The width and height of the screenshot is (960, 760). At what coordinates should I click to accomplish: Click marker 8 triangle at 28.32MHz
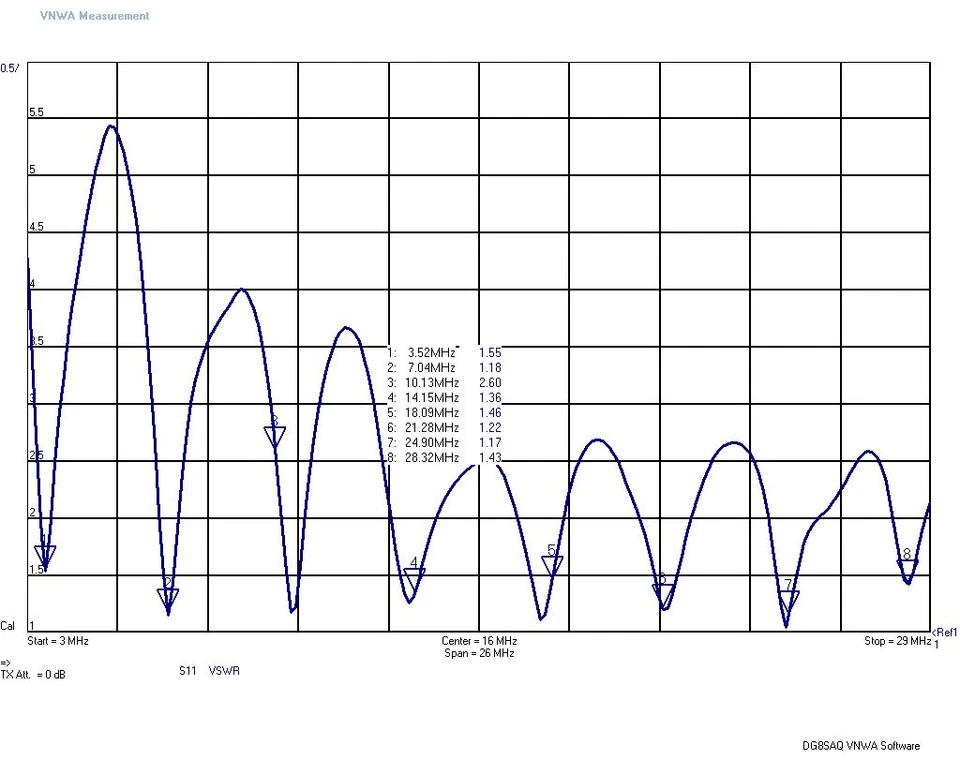907,569
